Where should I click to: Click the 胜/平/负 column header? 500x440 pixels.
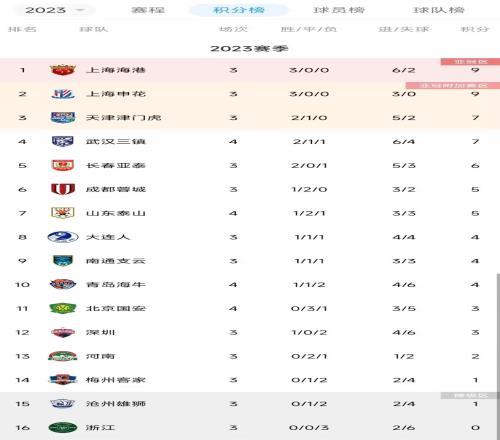click(309, 29)
